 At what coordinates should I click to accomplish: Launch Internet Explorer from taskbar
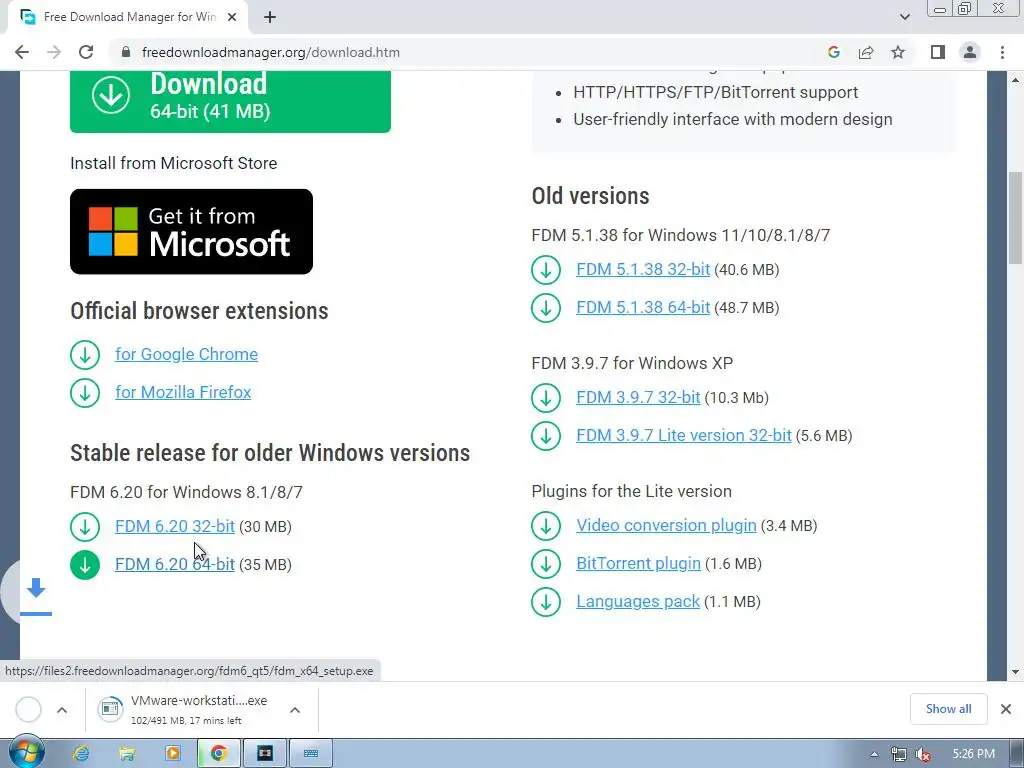[x=81, y=754]
